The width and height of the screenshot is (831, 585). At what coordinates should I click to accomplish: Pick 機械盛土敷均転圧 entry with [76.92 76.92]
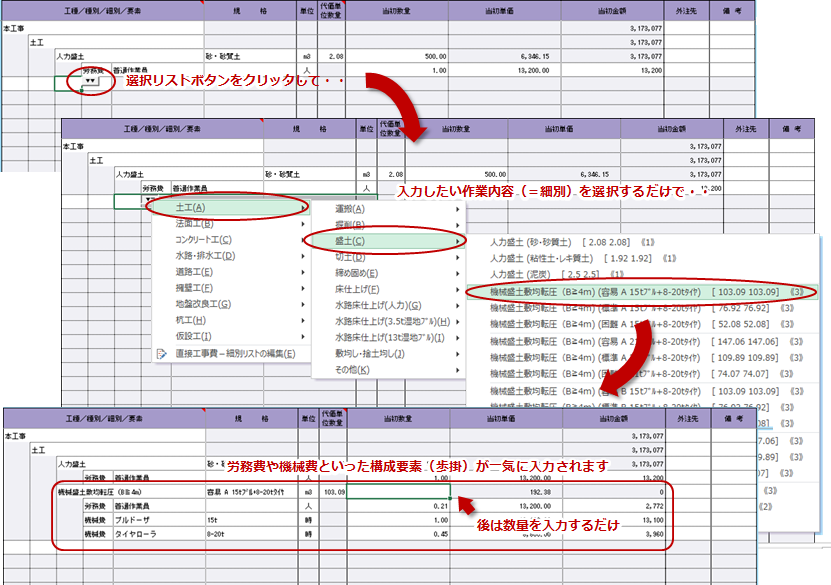click(x=642, y=308)
